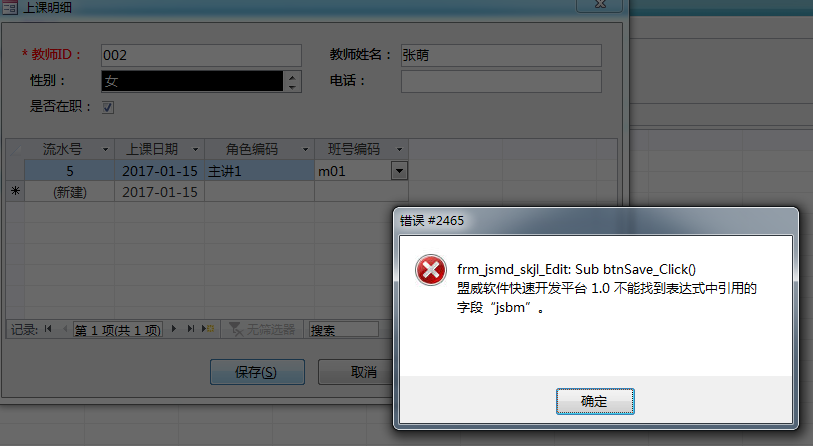Open the 班号编码 m01 cell dropdown
This screenshot has width=813, height=446.
399,171
